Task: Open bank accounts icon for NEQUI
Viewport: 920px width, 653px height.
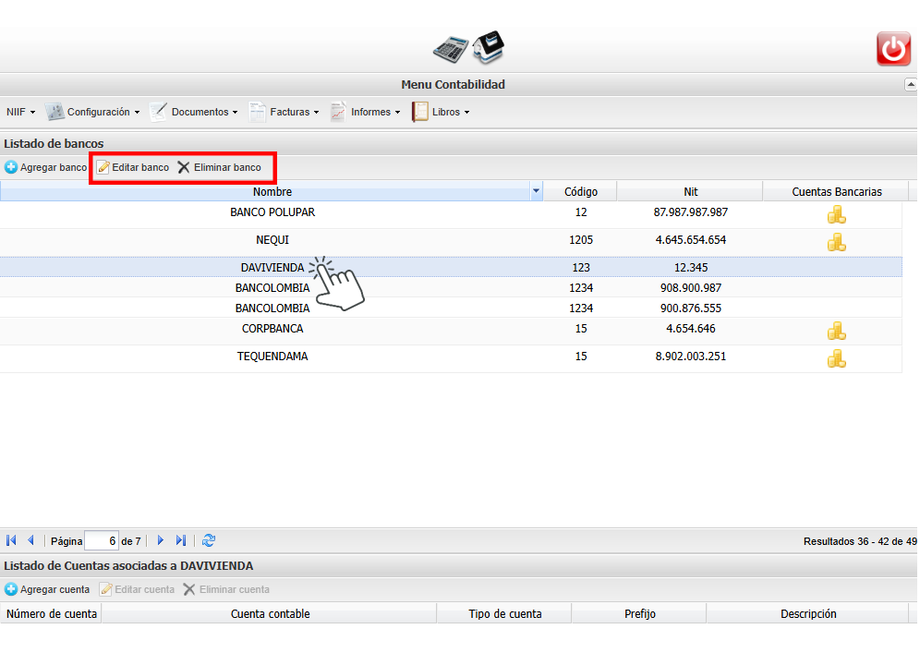Action: click(837, 242)
